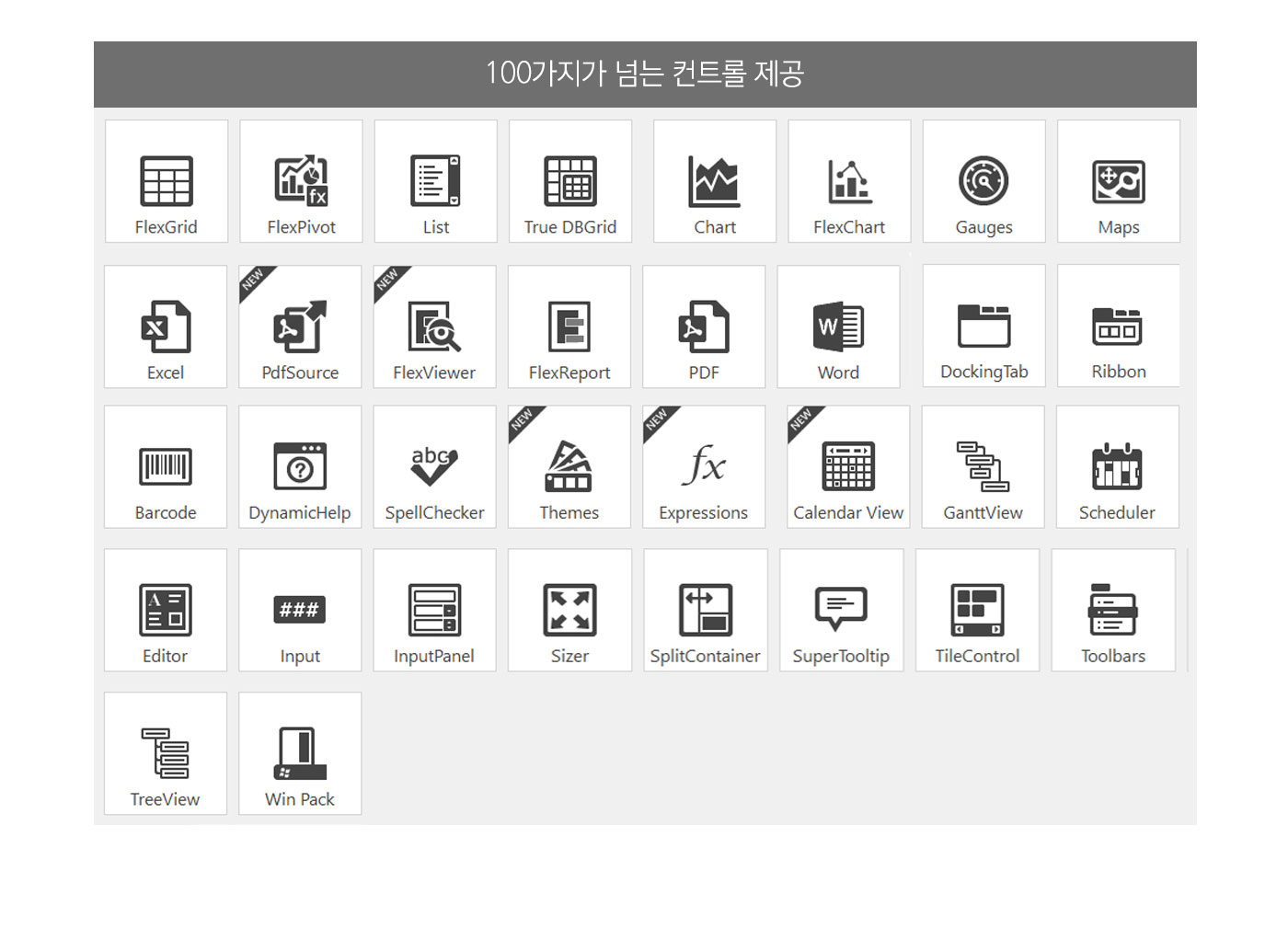Viewport: 1288px width, 951px height.
Task: Click the List control icon
Action: click(x=436, y=180)
